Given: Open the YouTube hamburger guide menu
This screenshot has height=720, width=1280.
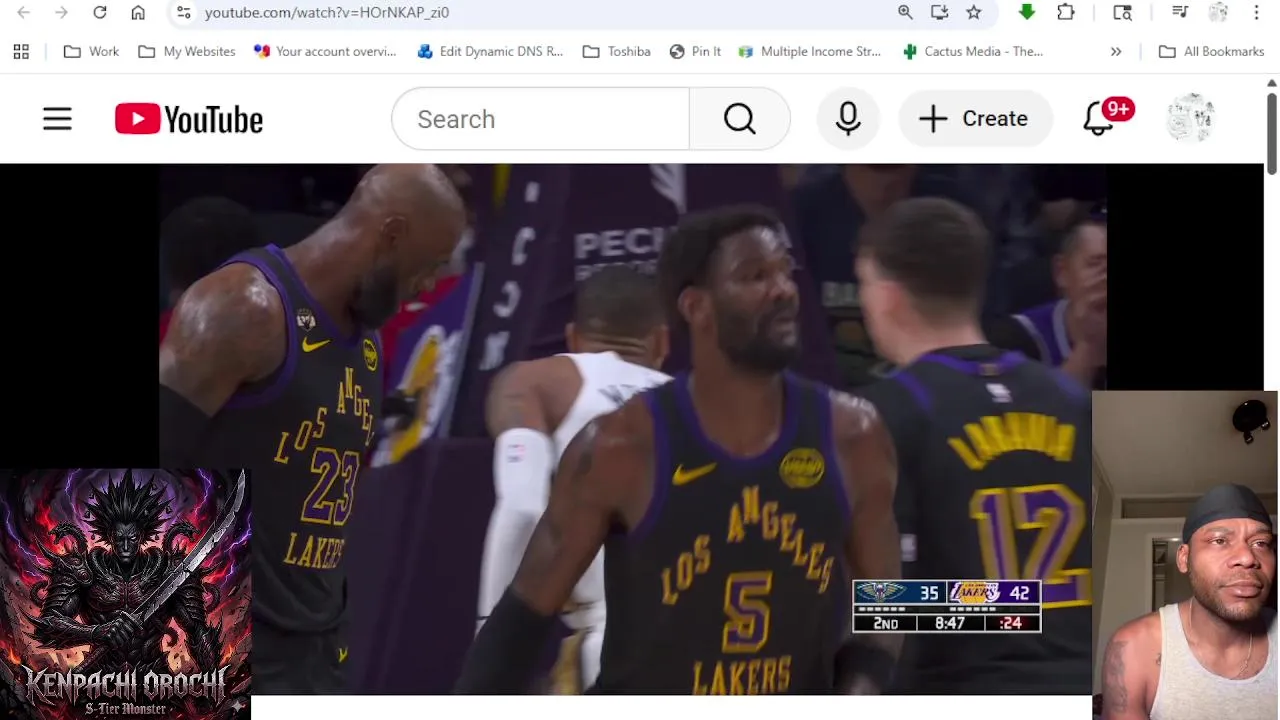Looking at the screenshot, I should tap(57, 119).
